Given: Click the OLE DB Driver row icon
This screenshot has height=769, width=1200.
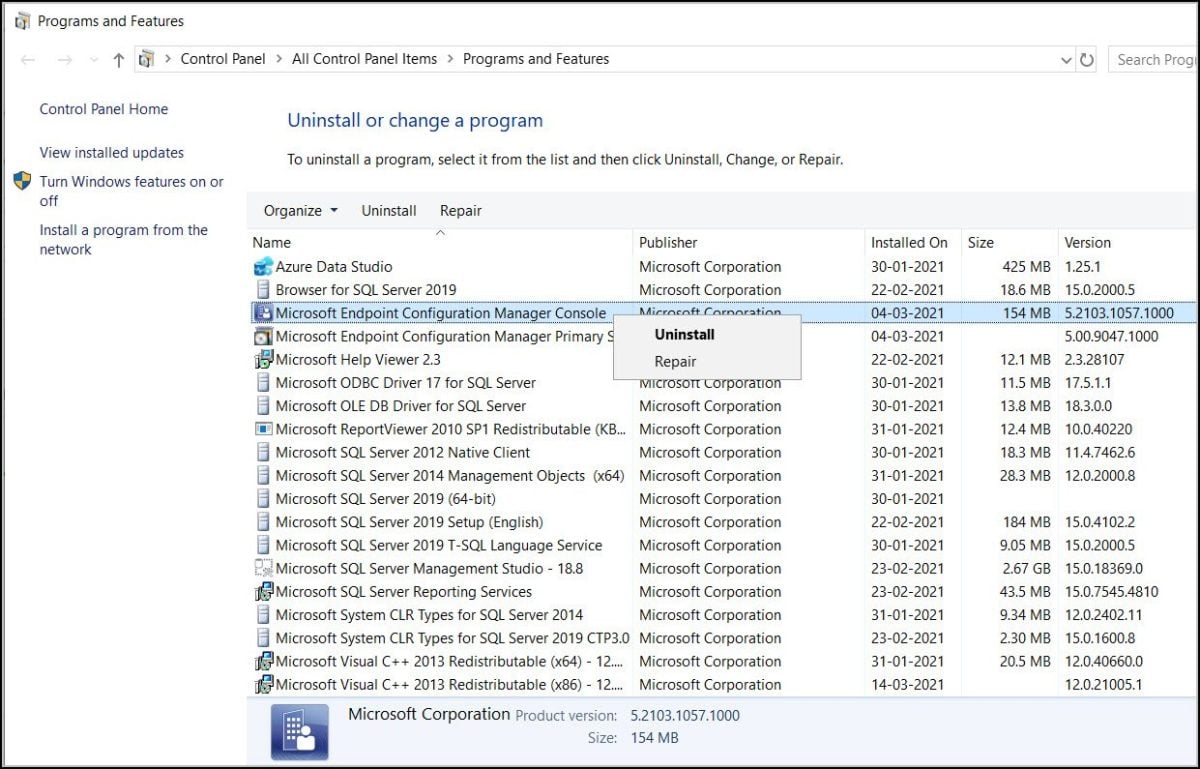Looking at the screenshot, I should [x=263, y=406].
